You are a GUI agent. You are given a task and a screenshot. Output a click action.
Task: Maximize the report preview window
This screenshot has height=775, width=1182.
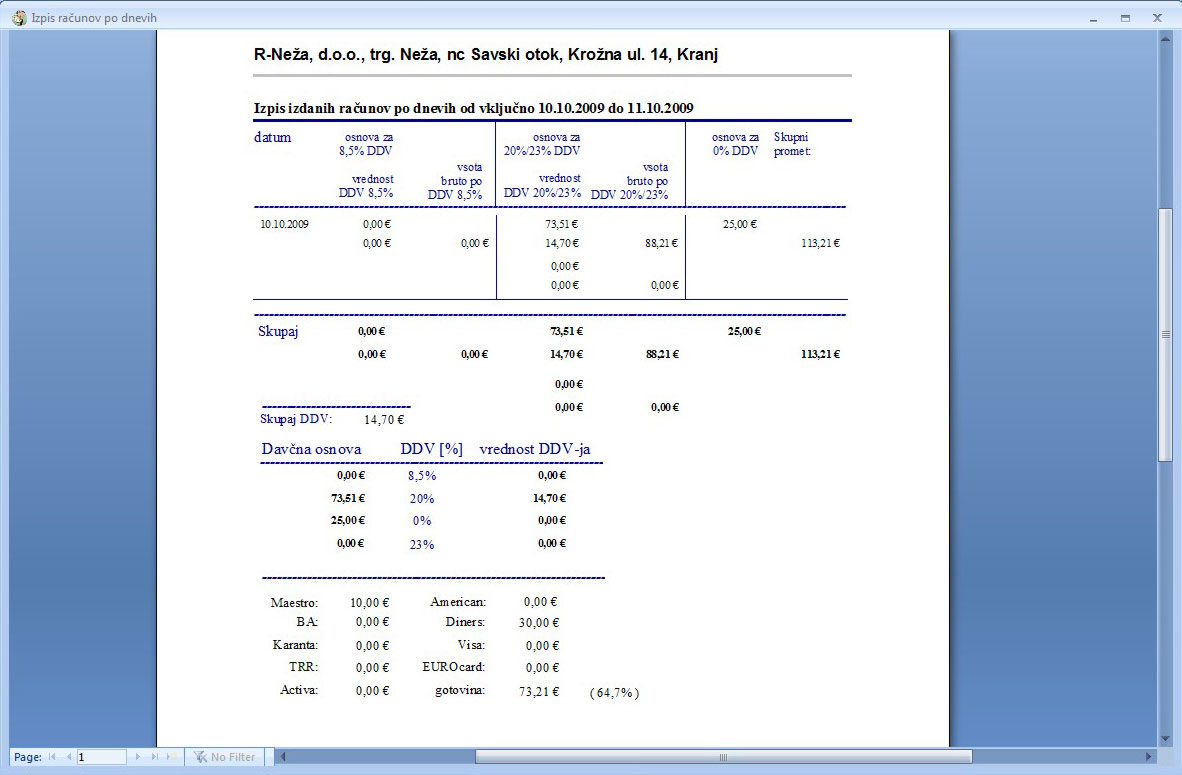pos(1125,18)
